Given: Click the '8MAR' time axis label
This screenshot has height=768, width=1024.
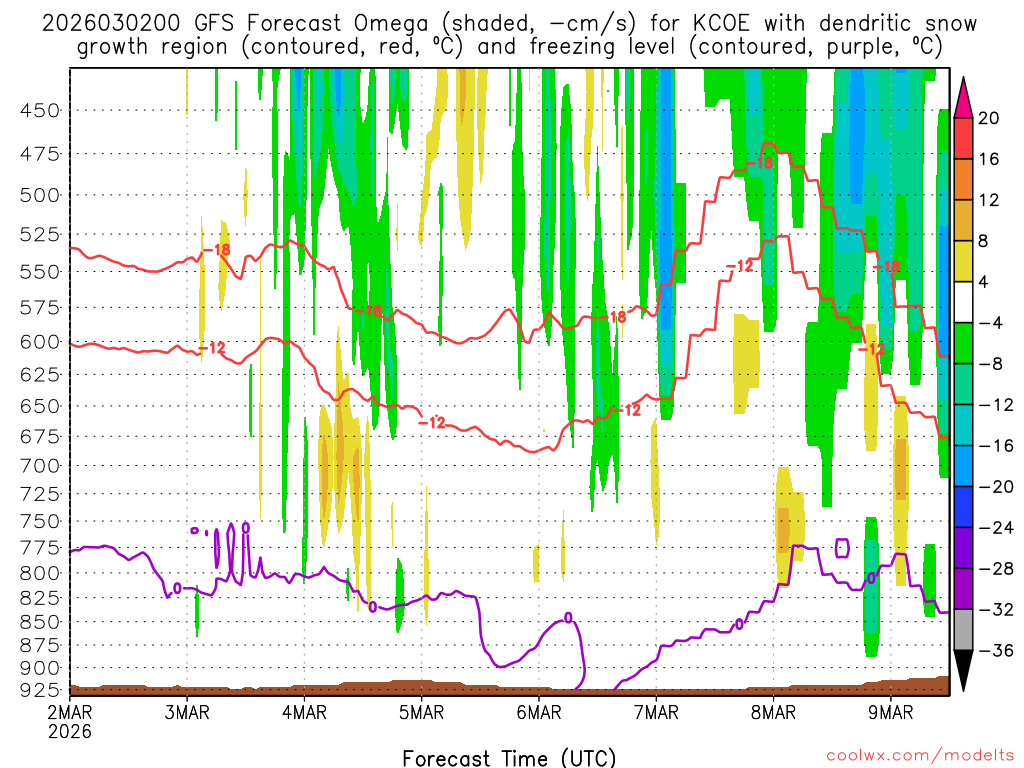Looking at the screenshot, I should tap(773, 712).
